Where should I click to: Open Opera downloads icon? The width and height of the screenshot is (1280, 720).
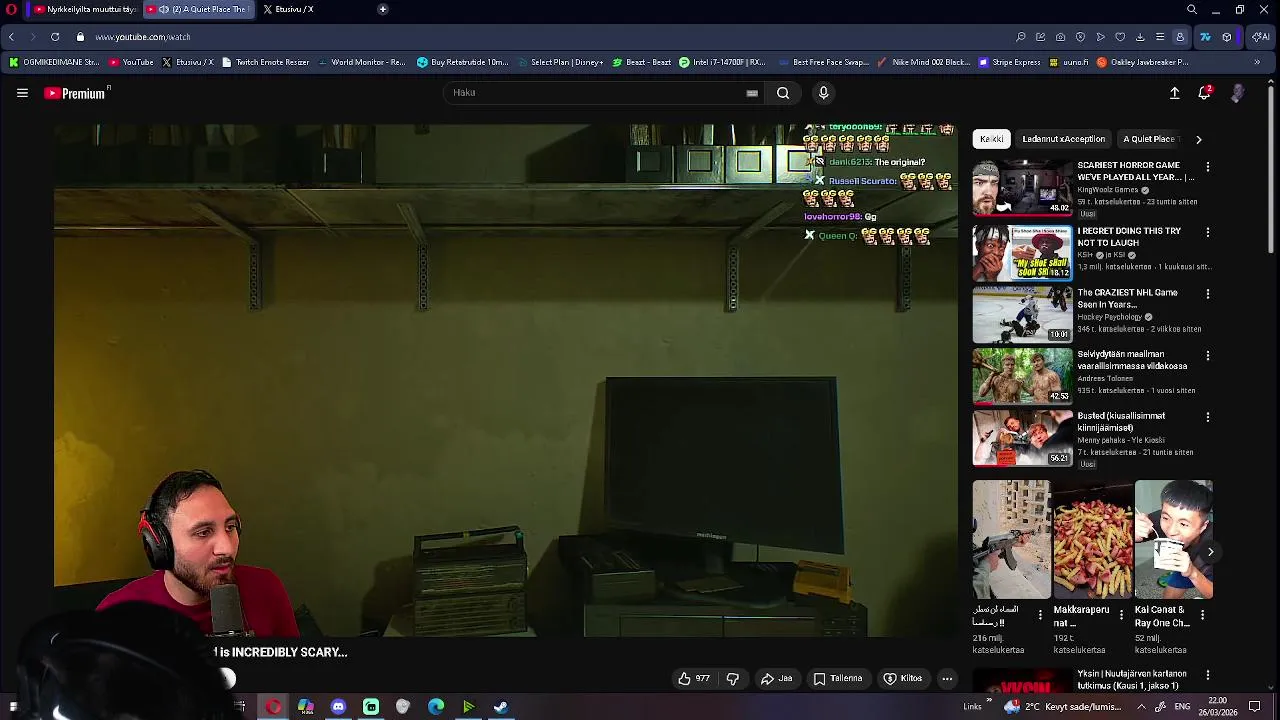click(1140, 37)
